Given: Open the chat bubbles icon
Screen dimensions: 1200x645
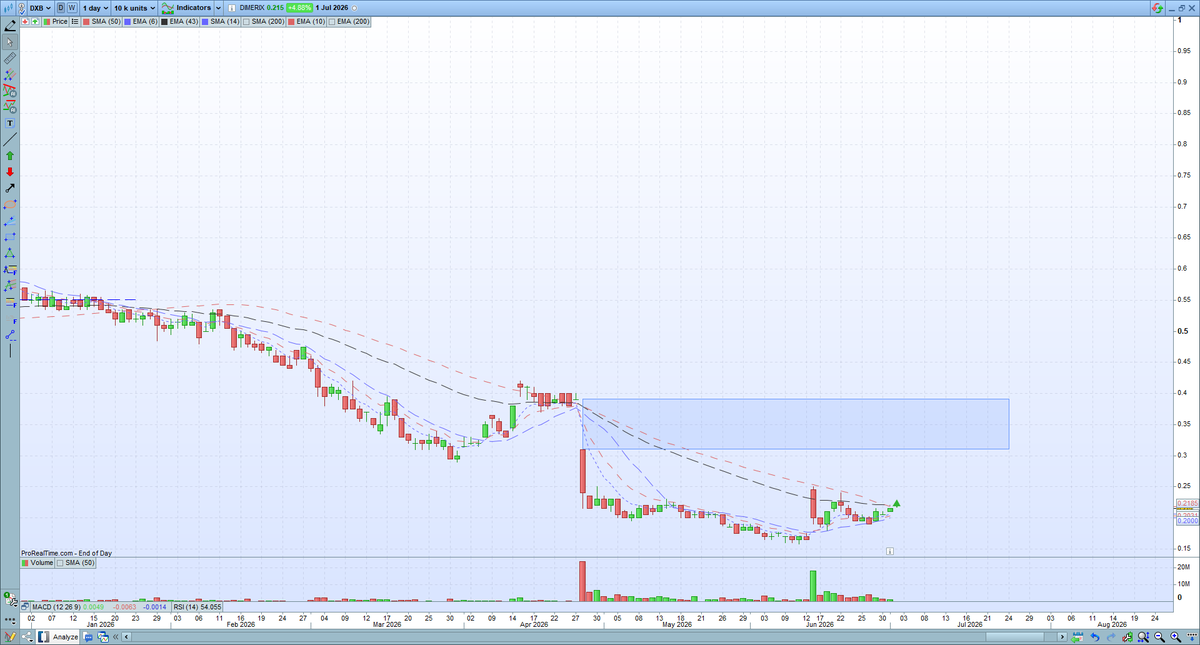Looking at the screenshot, I should [88, 637].
